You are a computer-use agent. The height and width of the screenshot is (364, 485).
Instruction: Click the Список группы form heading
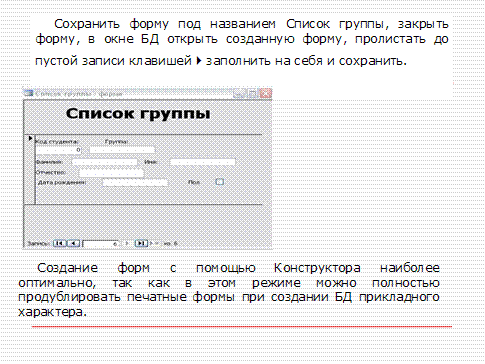coord(138,114)
